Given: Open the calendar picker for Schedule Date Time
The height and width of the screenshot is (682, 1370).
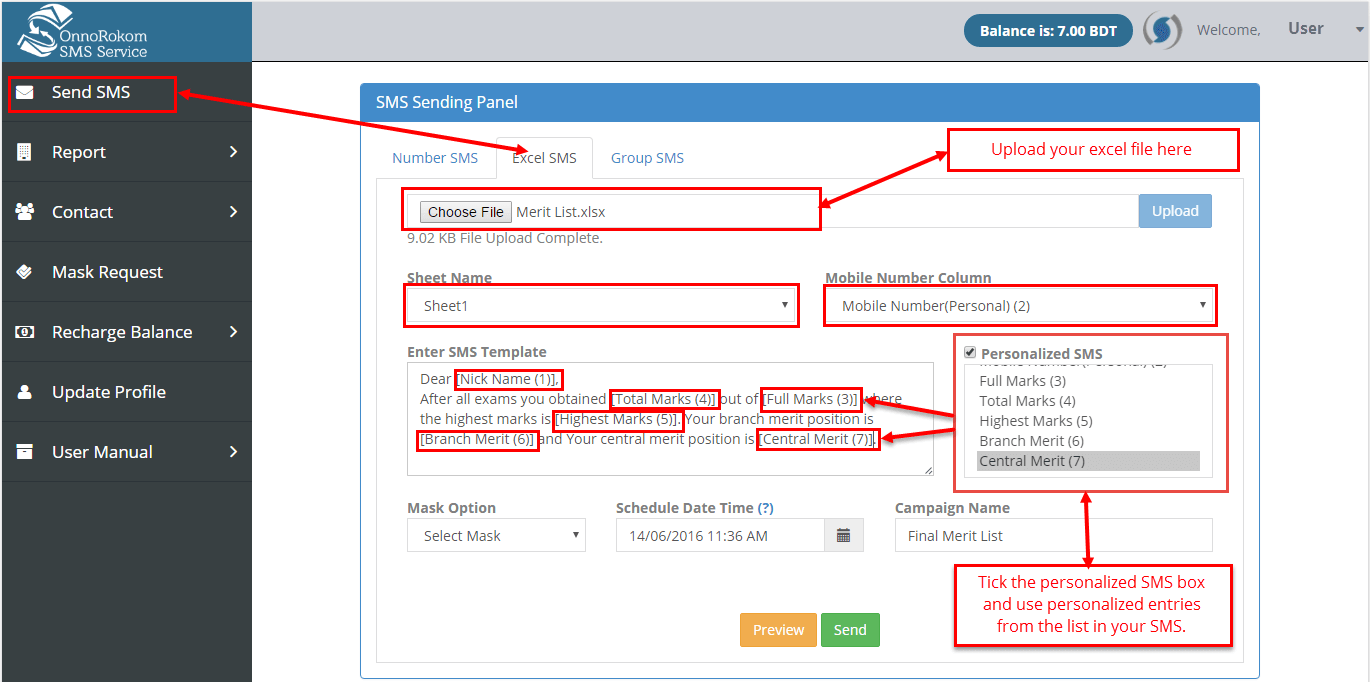Looking at the screenshot, I should (x=843, y=535).
